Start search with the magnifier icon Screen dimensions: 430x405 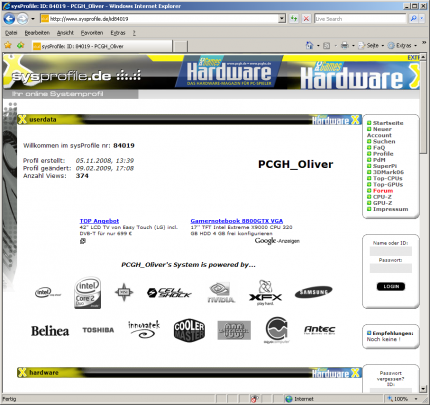click(413, 19)
